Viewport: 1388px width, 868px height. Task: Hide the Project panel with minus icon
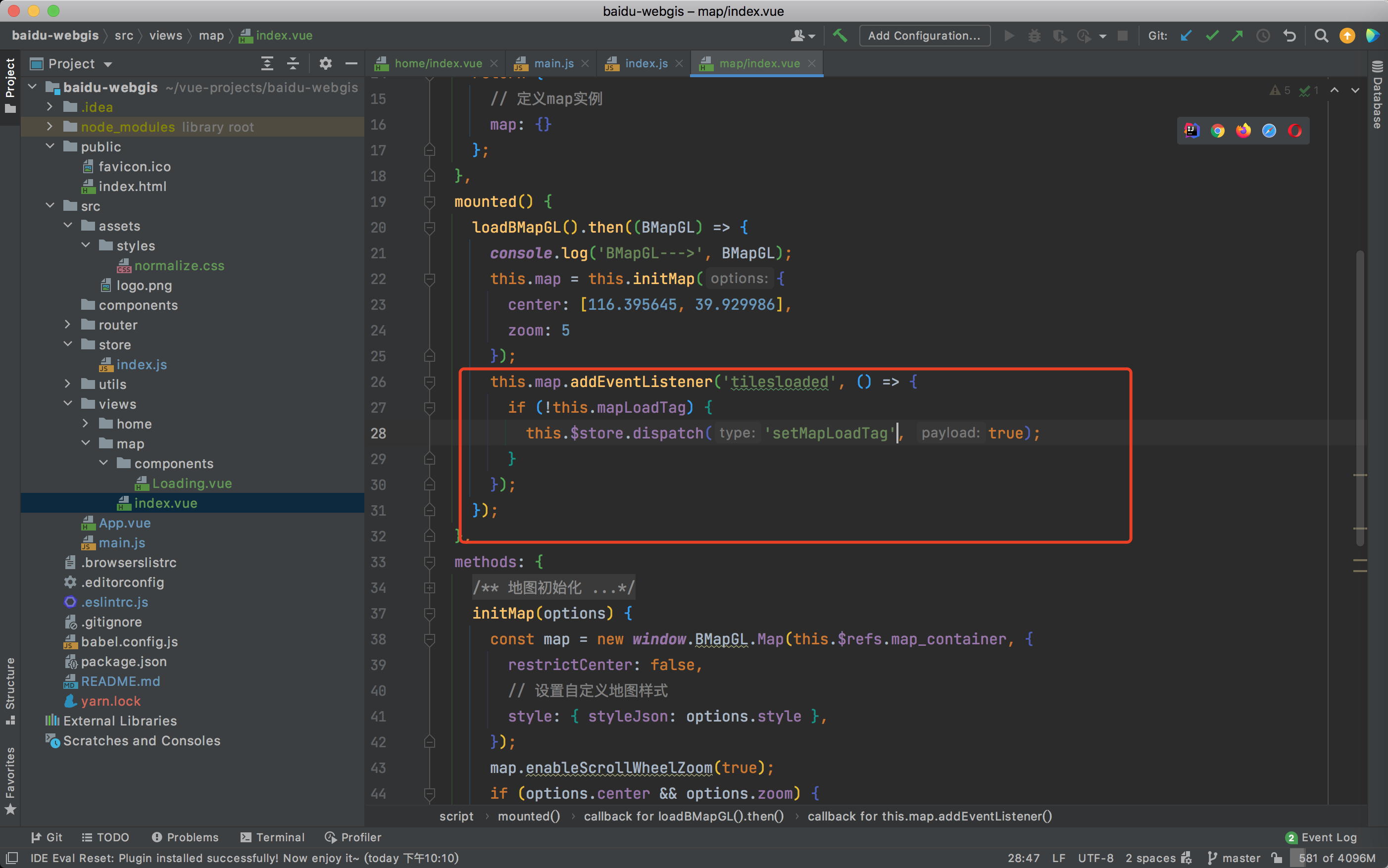tap(351, 63)
